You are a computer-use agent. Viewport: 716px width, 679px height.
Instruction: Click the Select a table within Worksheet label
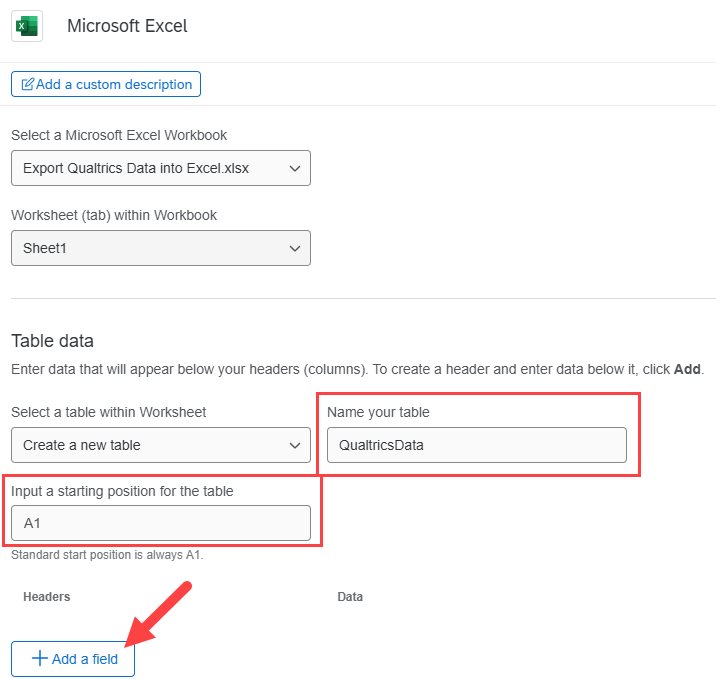[109, 412]
